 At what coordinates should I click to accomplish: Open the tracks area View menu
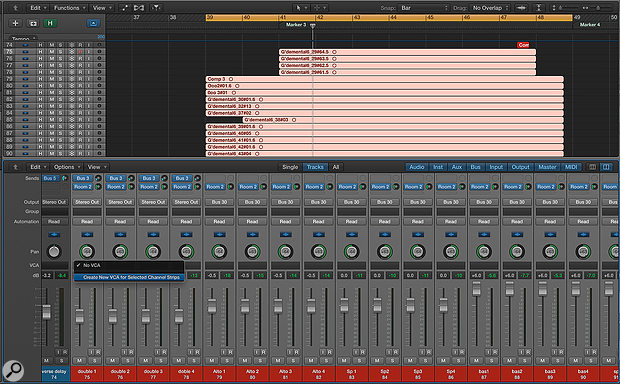102,8
